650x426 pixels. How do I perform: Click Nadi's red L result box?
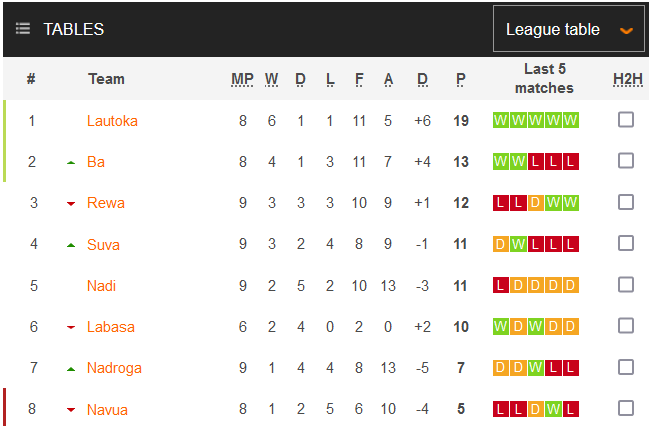[501, 285]
